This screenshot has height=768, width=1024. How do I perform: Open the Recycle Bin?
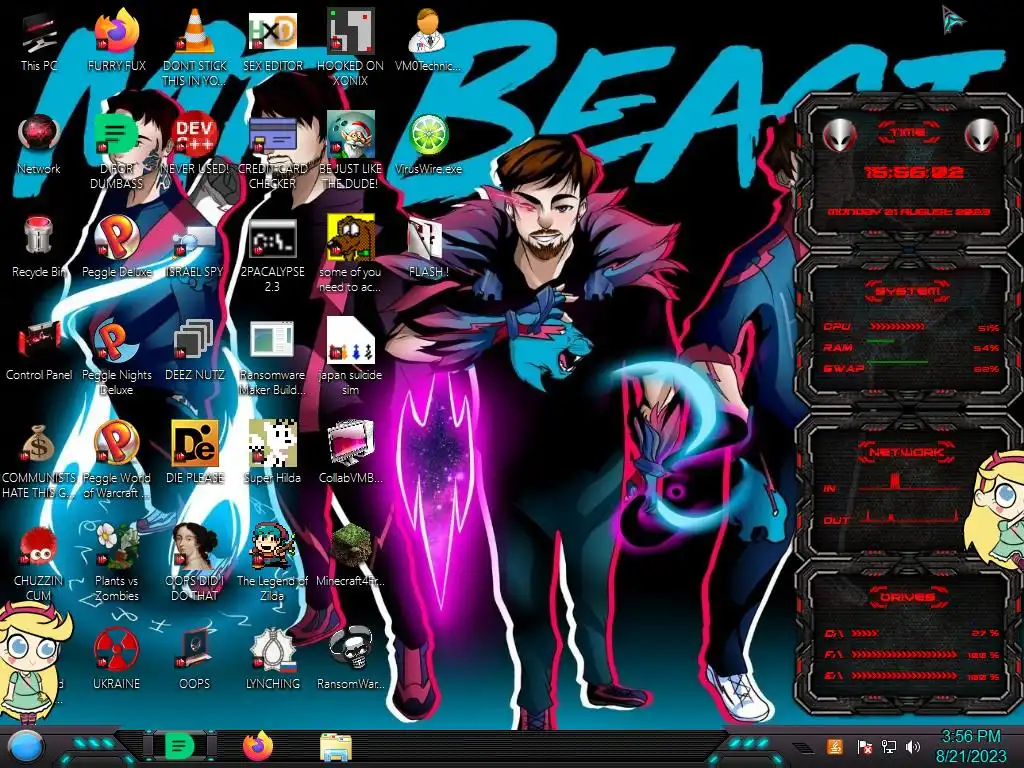(39, 247)
